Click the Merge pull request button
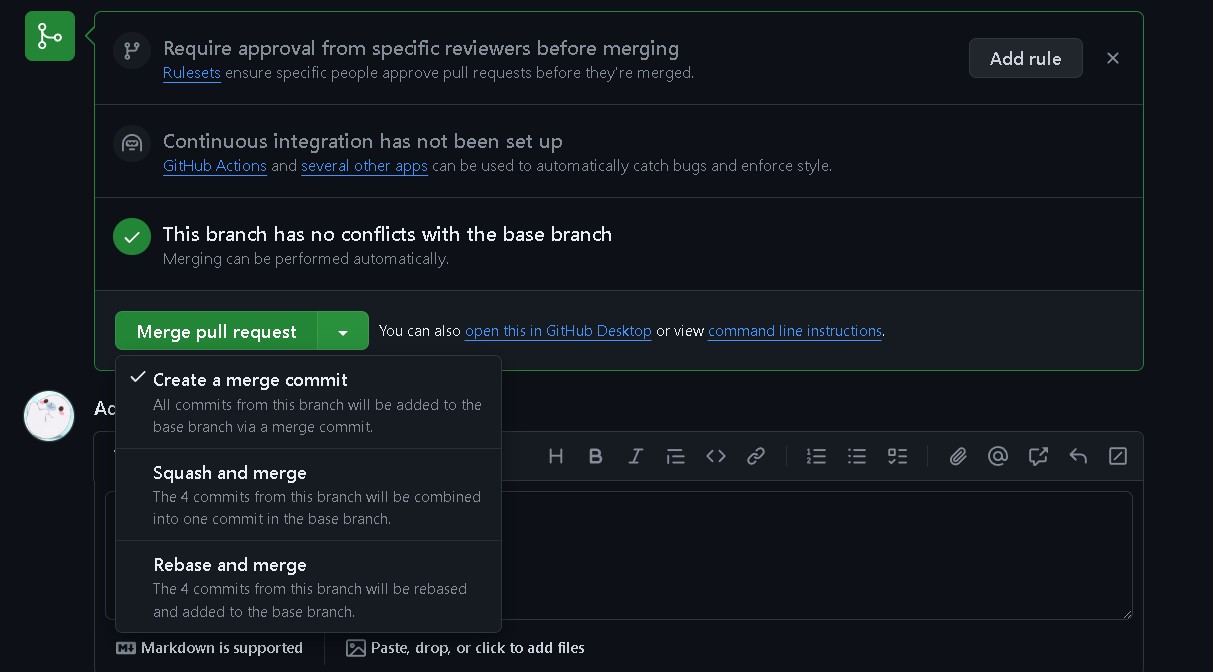This screenshot has height=672, width=1213. coord(216,332)
